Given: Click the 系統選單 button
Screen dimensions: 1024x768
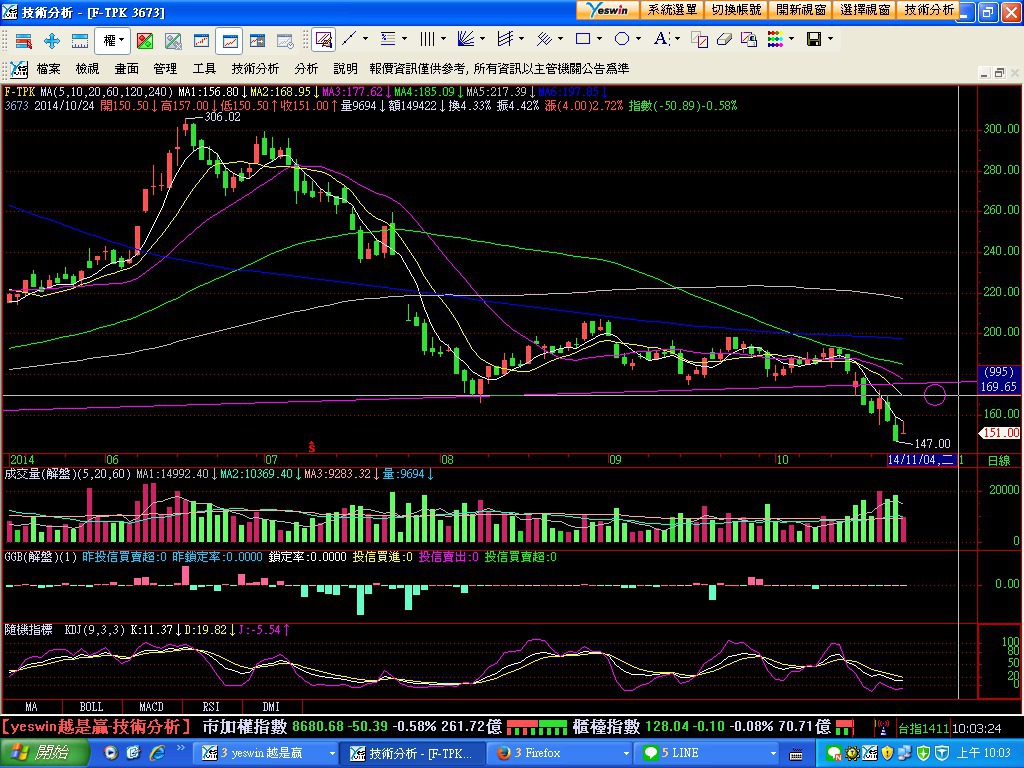Looking at the screenshot, I should click(672, 9).
